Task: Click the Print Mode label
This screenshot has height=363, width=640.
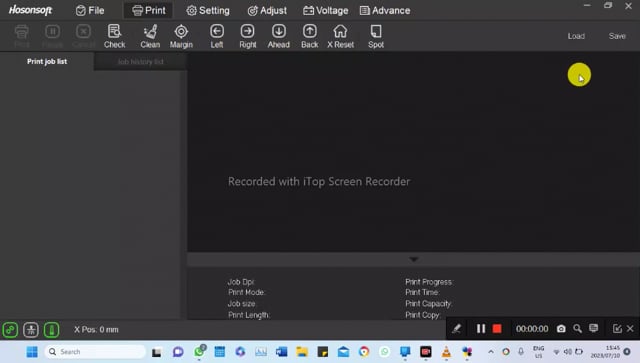Action: pyautogui.click(x=247, y=292)
